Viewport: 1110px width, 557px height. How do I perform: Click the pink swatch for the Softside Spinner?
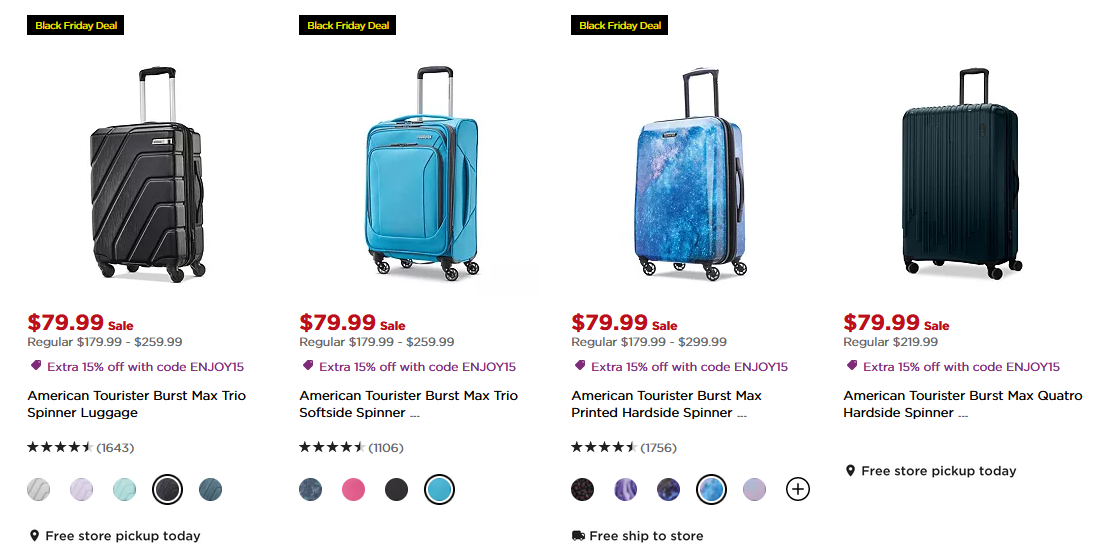click(353, 489)
